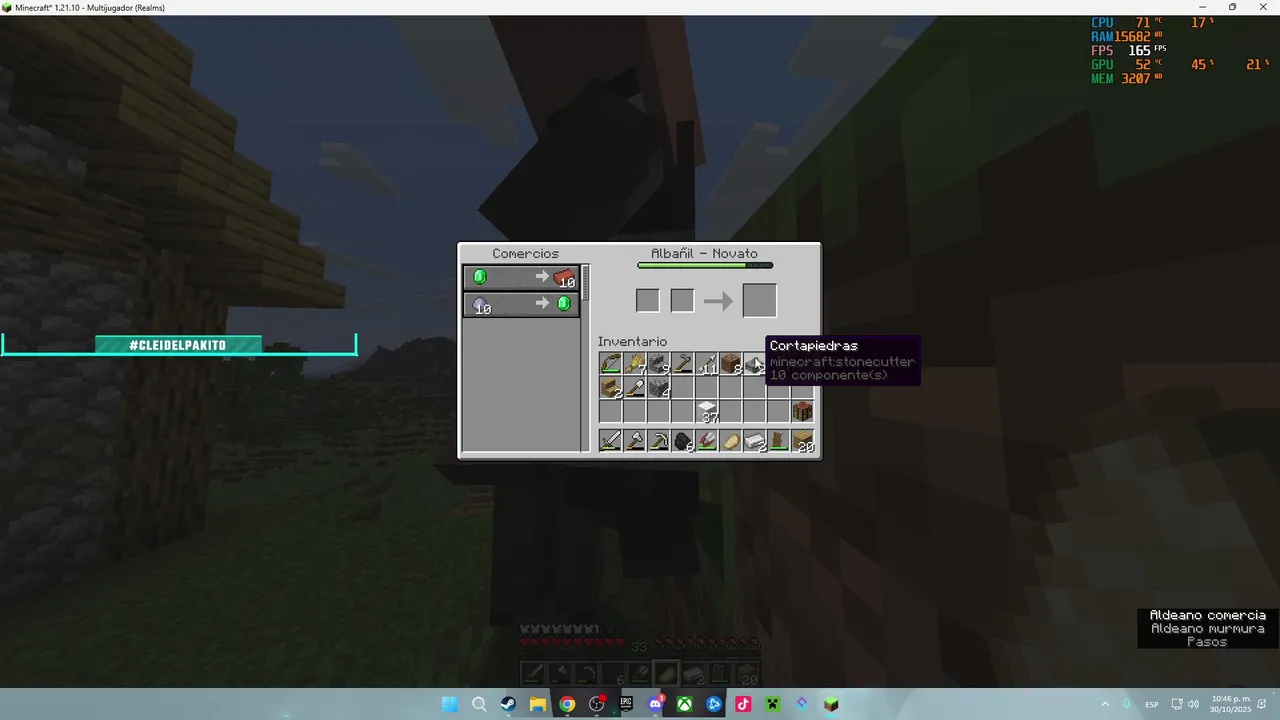1280x720 pixels.
Task: Pick up the fishing rod in inventory
Action: [x=682, y=364]
